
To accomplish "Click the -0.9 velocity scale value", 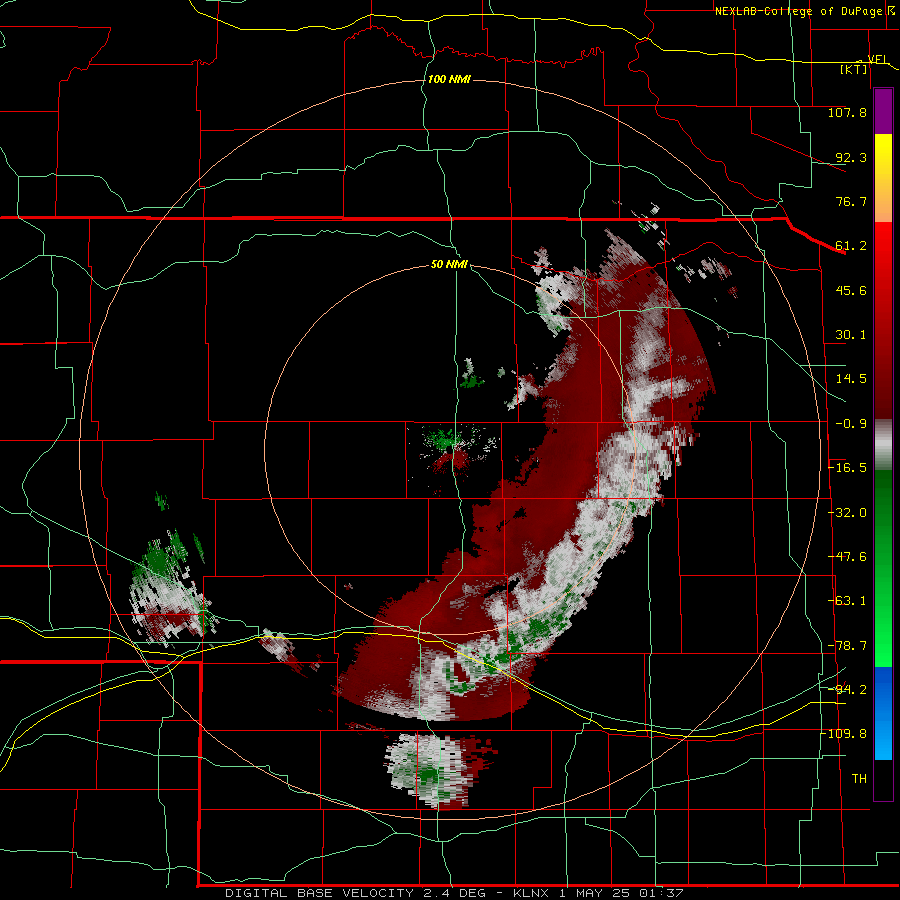I will [851, 424].
